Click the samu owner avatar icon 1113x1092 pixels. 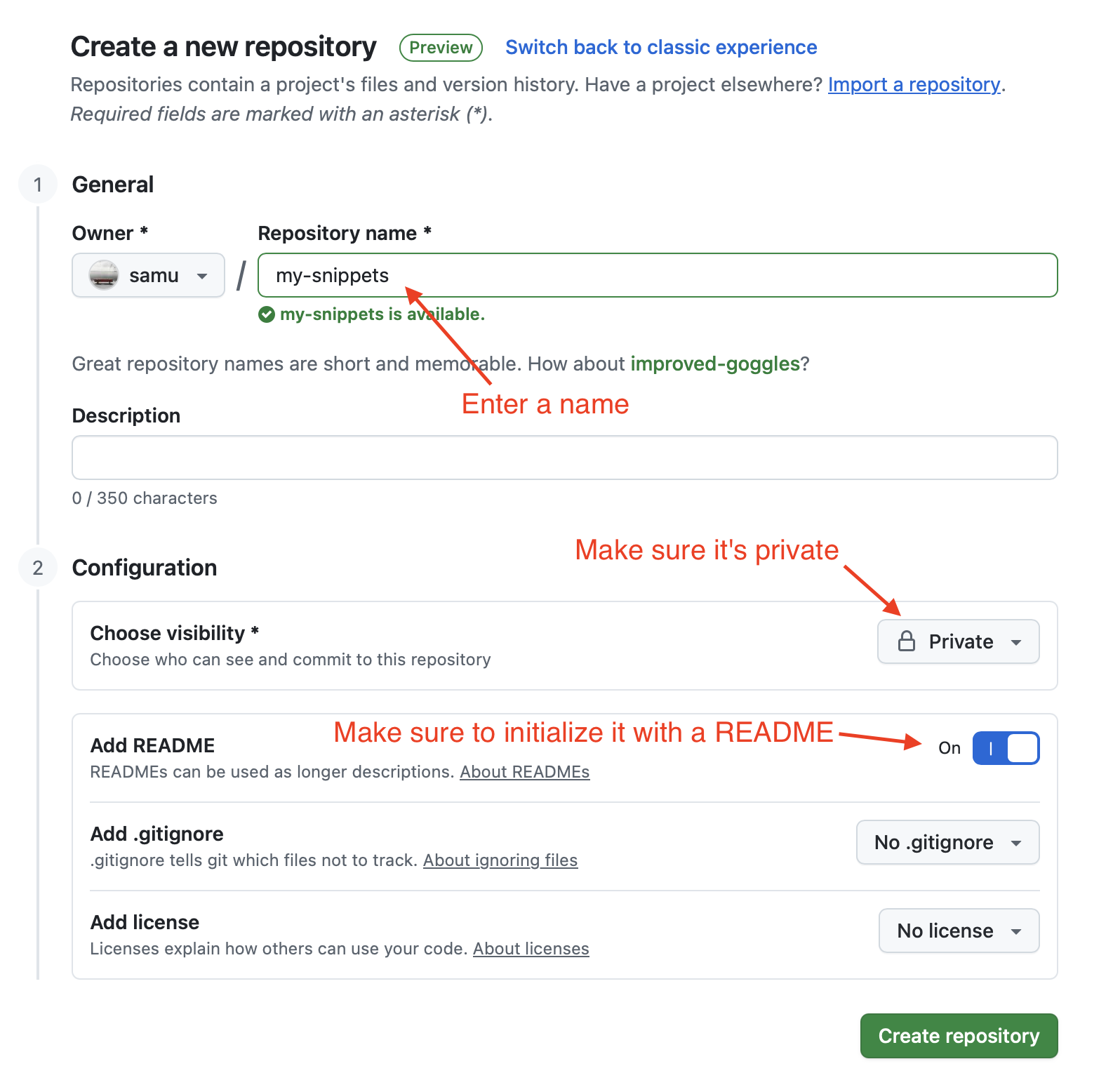[x=104, y=275]
